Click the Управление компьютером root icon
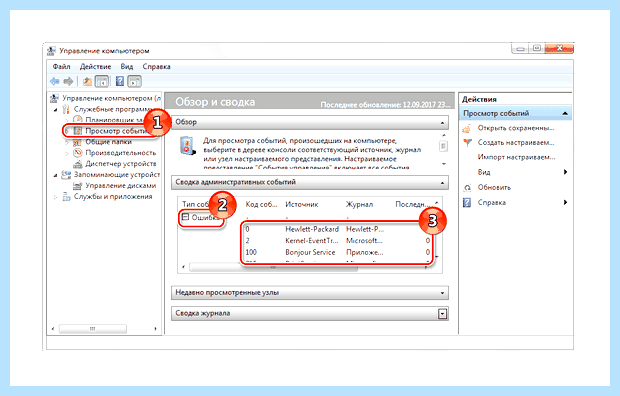The height and width of the screenshot is (396, 620). coord(55,98)
